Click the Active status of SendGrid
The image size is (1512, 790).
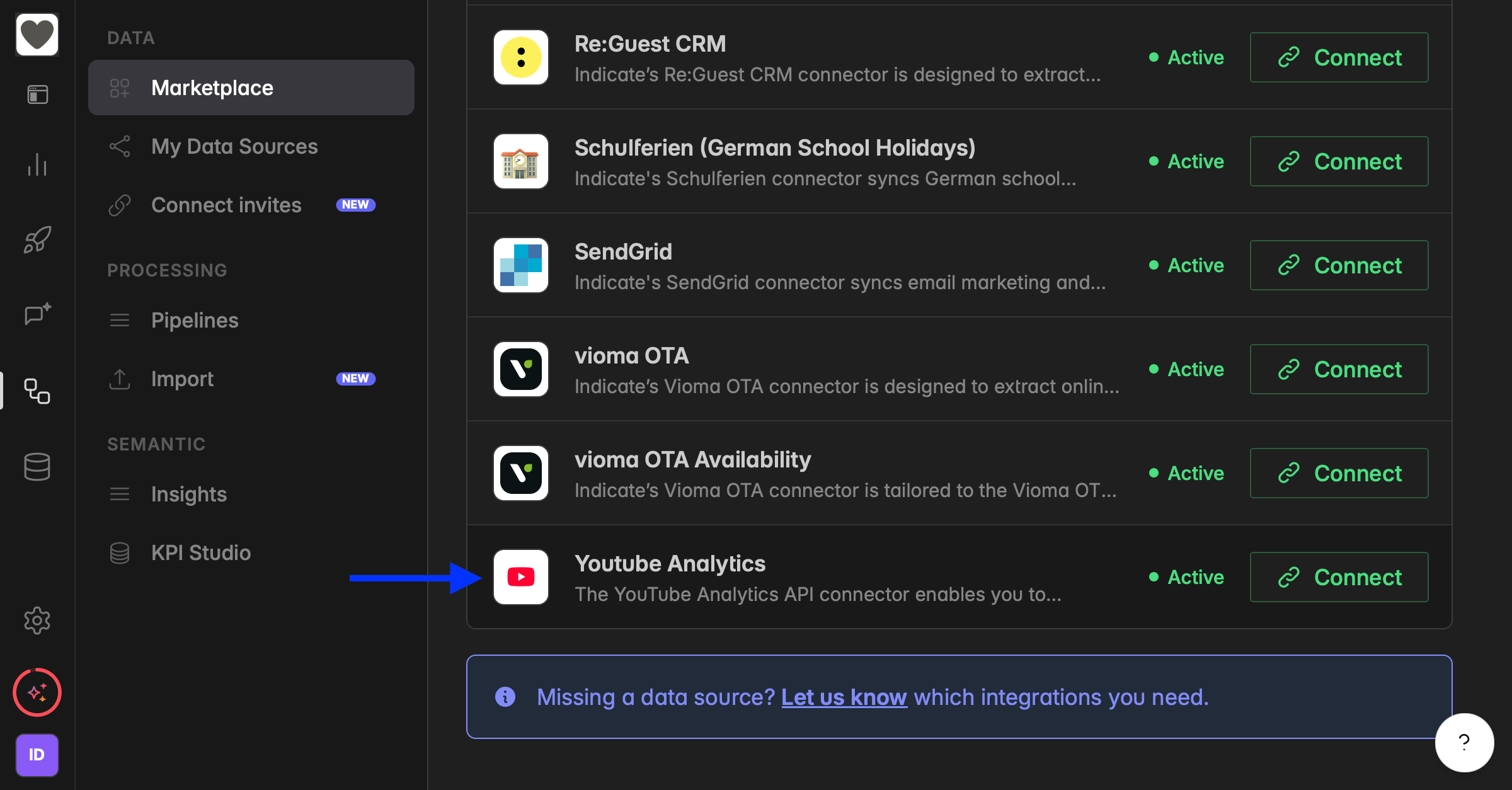pos(1187,265)
